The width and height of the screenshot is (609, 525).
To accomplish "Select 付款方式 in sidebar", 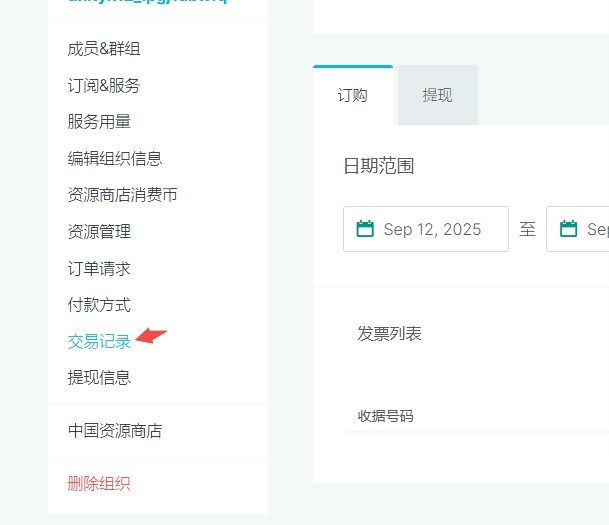I will [x=99, y=305].
